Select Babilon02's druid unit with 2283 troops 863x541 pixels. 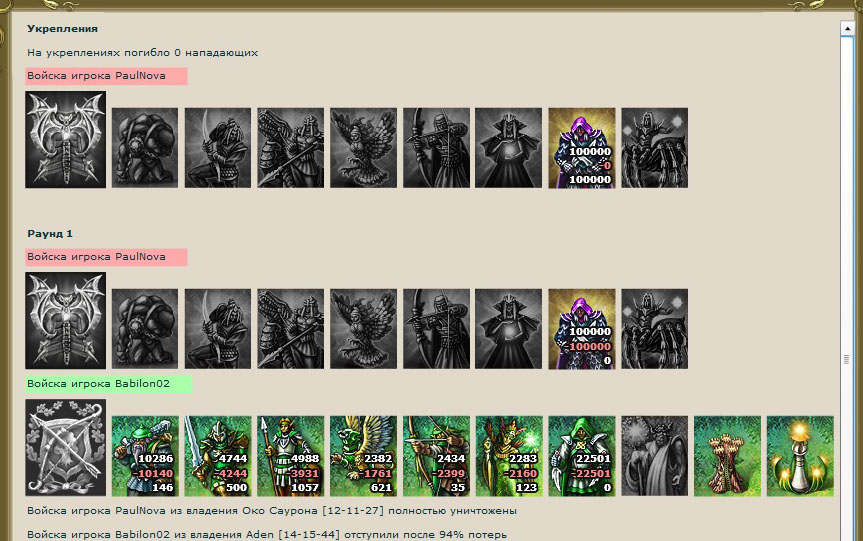click(509, 456)
